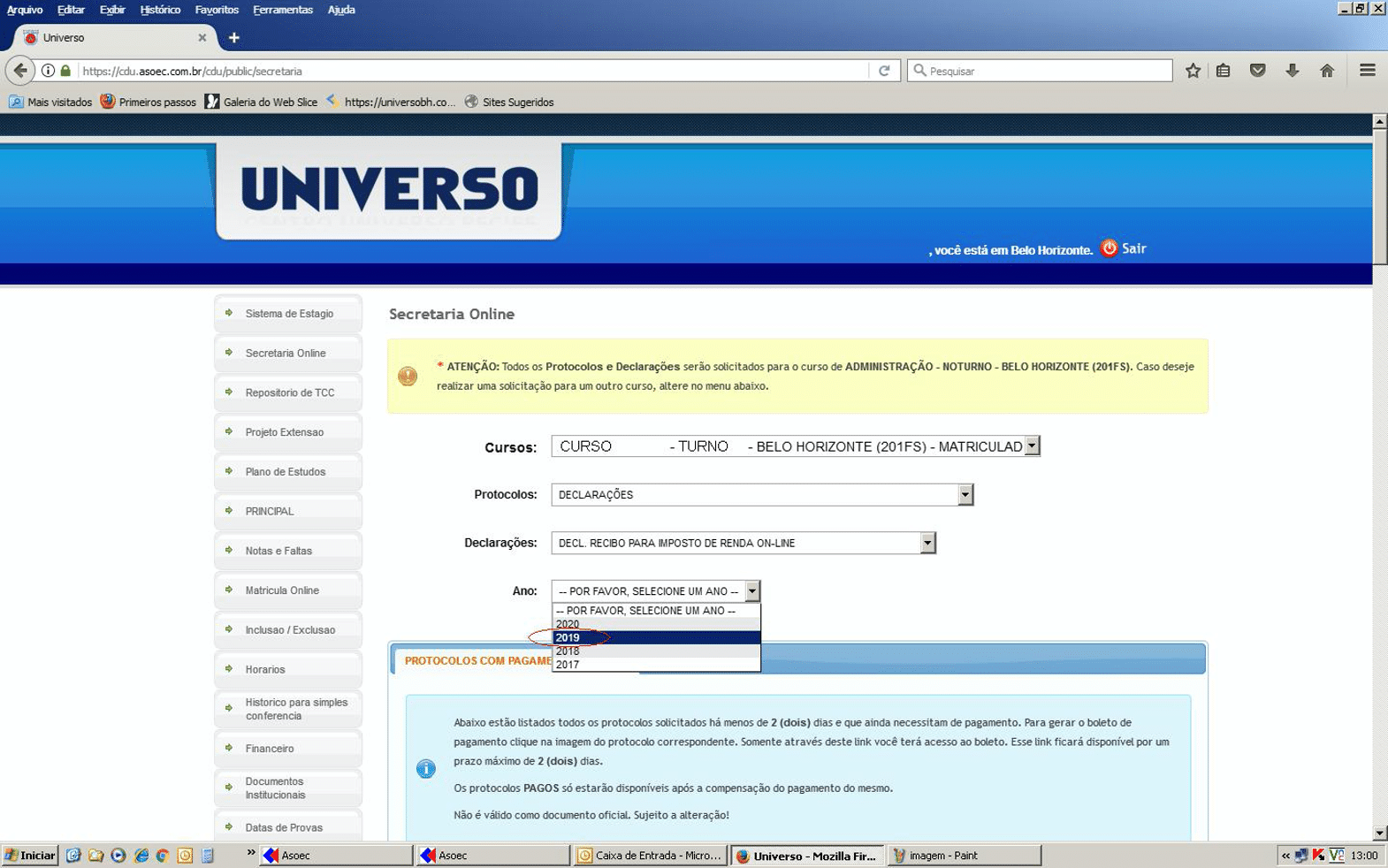
Task: Close the Universo tab
Action: (x=202, y=38)
